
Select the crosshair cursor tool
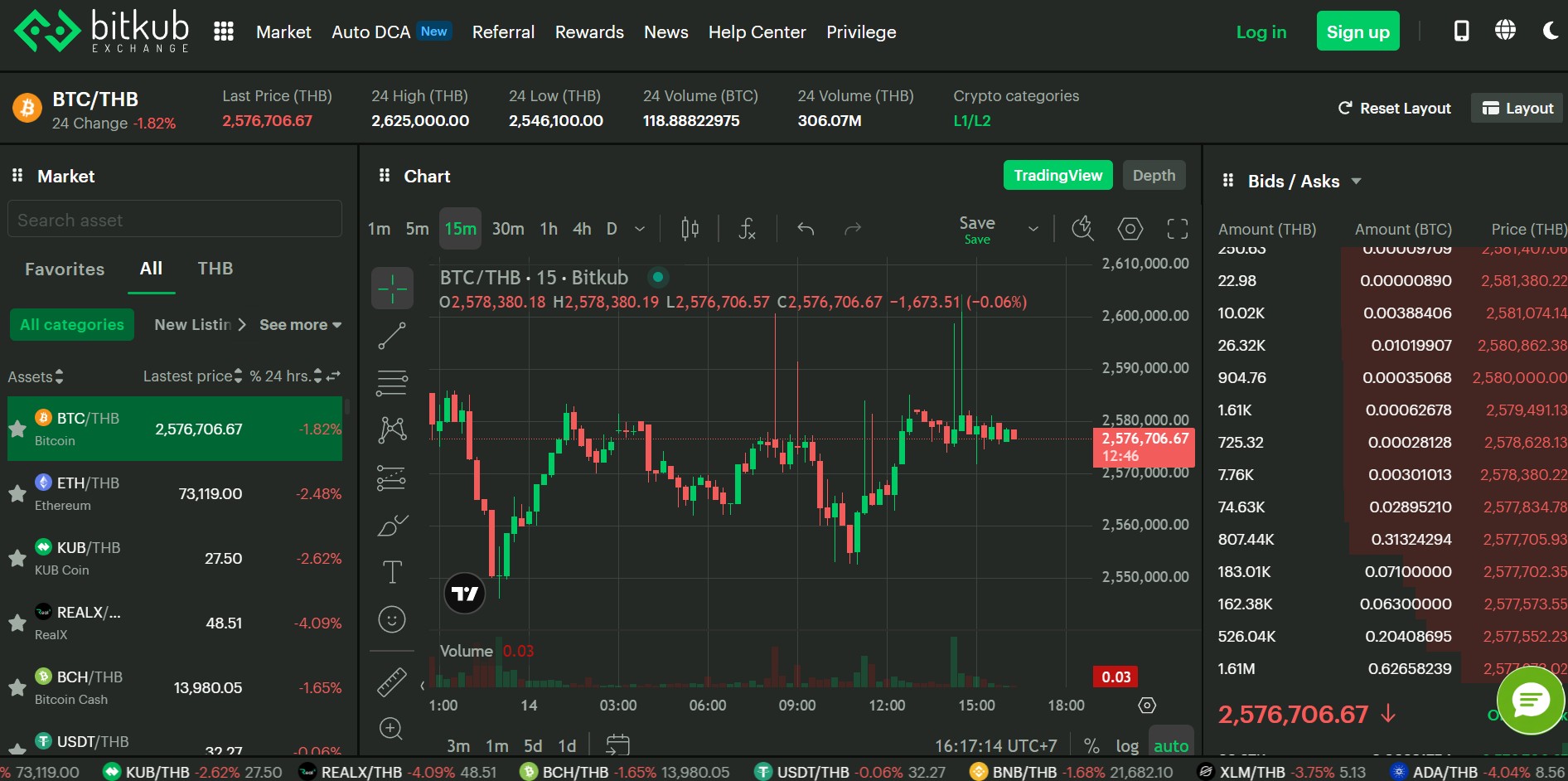392,289
